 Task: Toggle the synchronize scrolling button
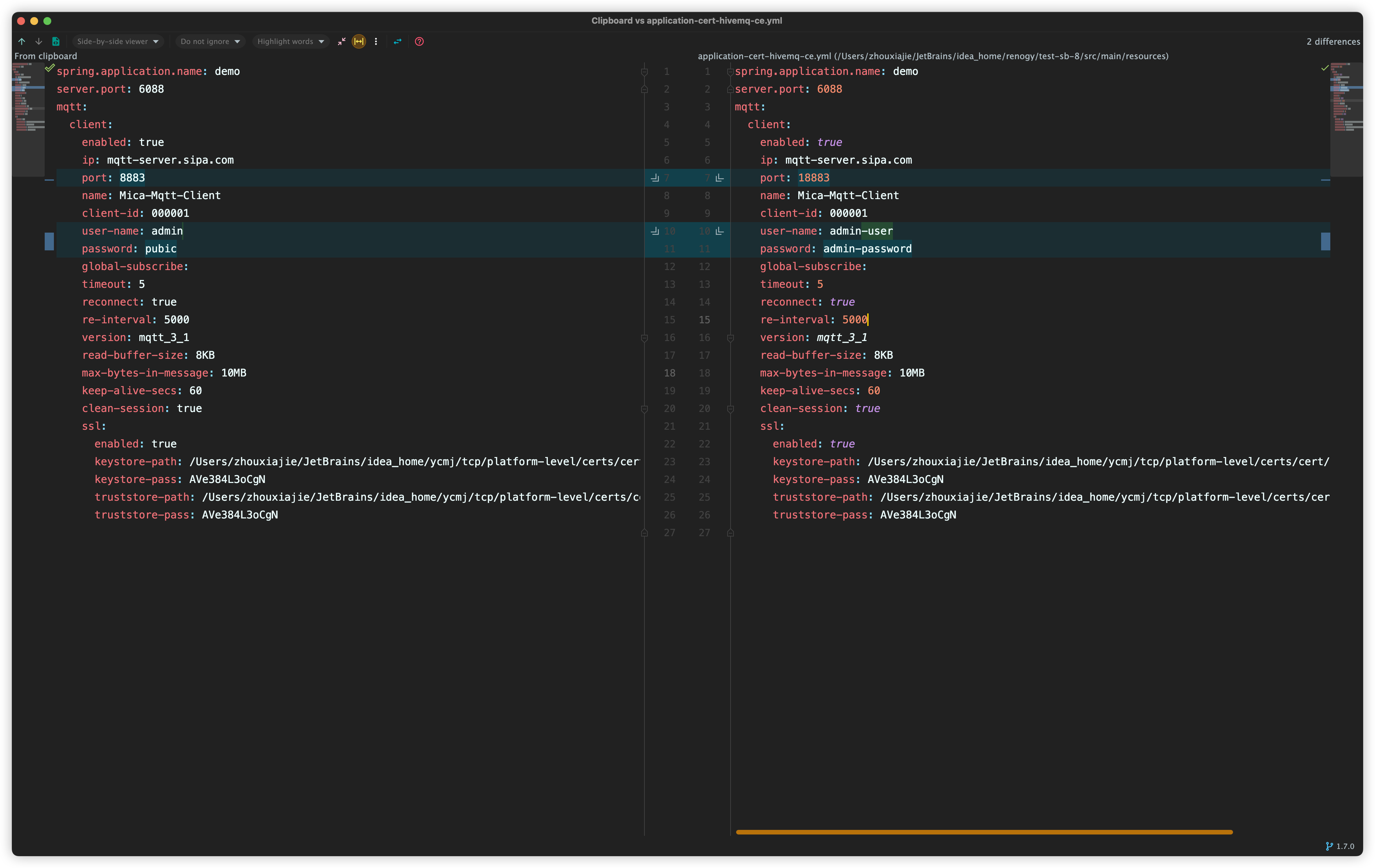(x=359, y=41)
